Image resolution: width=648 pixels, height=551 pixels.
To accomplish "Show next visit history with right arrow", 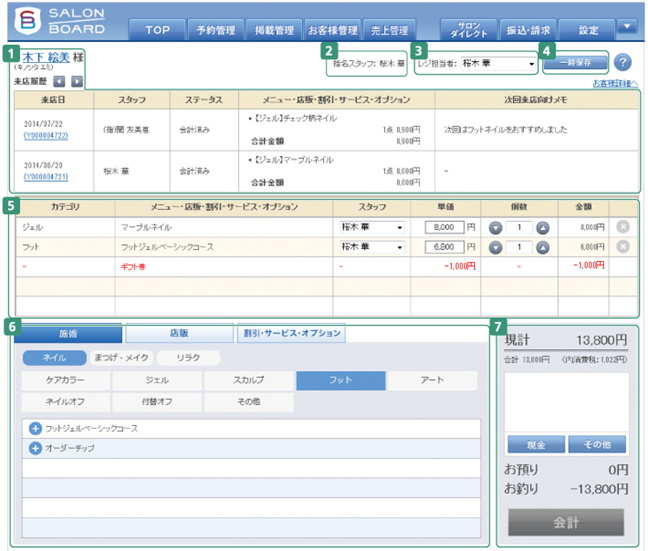I will coord(75,81).
